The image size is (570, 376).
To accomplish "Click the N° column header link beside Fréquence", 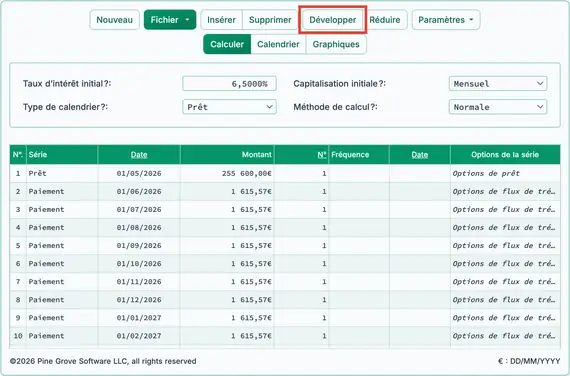I will coord(322,155).
